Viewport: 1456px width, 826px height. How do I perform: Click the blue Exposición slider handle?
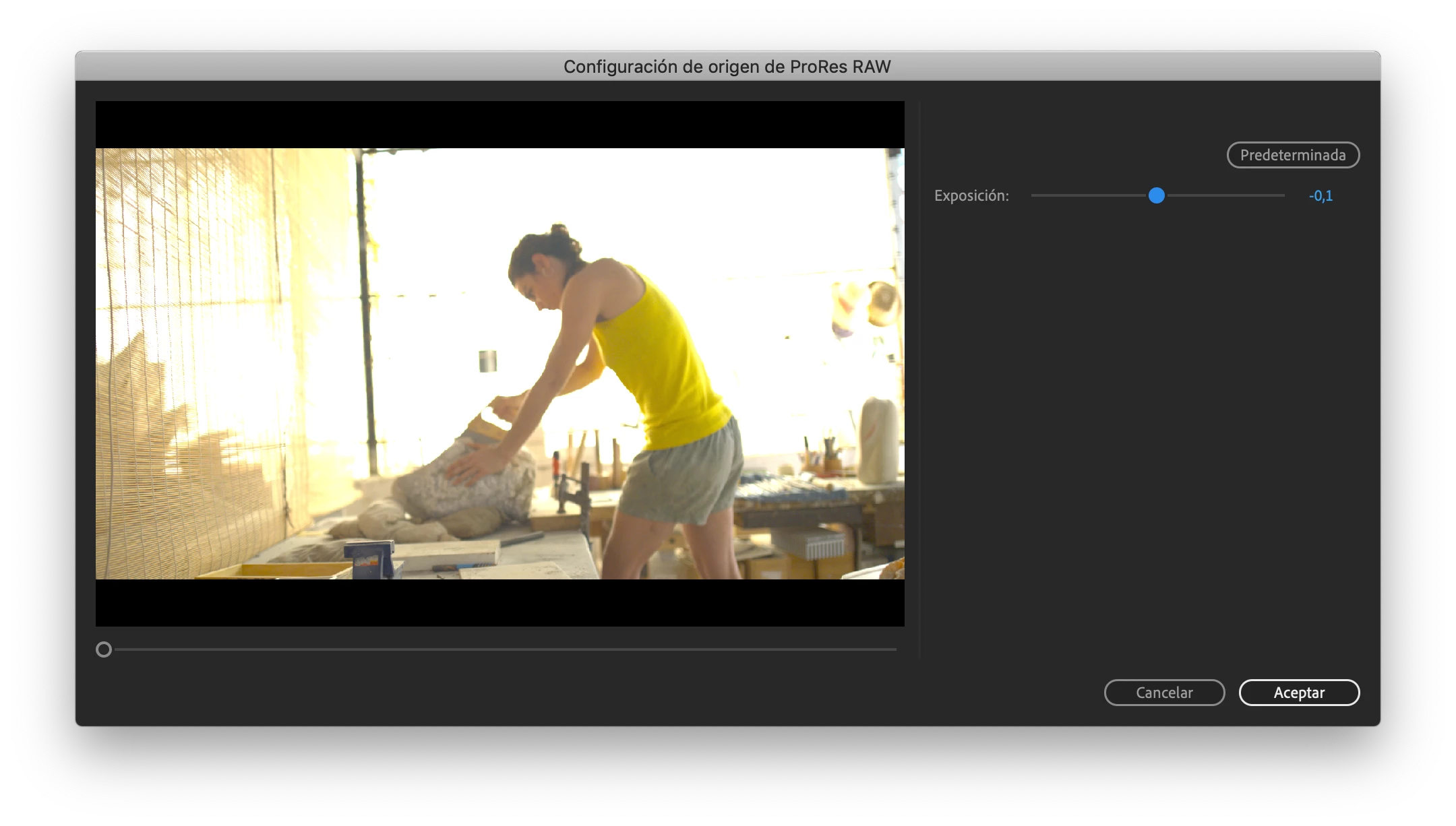click(x=1156, y=195)
